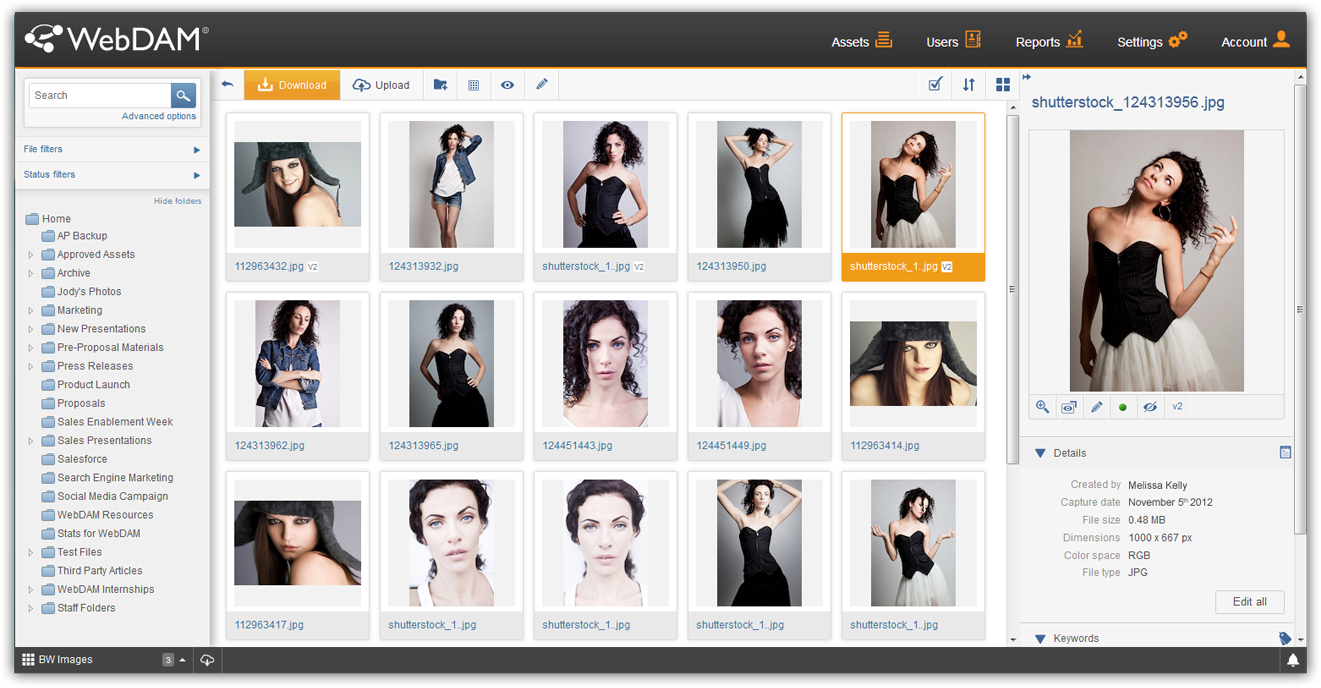Screen dimensions: 1321x688
Task: Click the Hide folders link
Action: pos(178,201)
